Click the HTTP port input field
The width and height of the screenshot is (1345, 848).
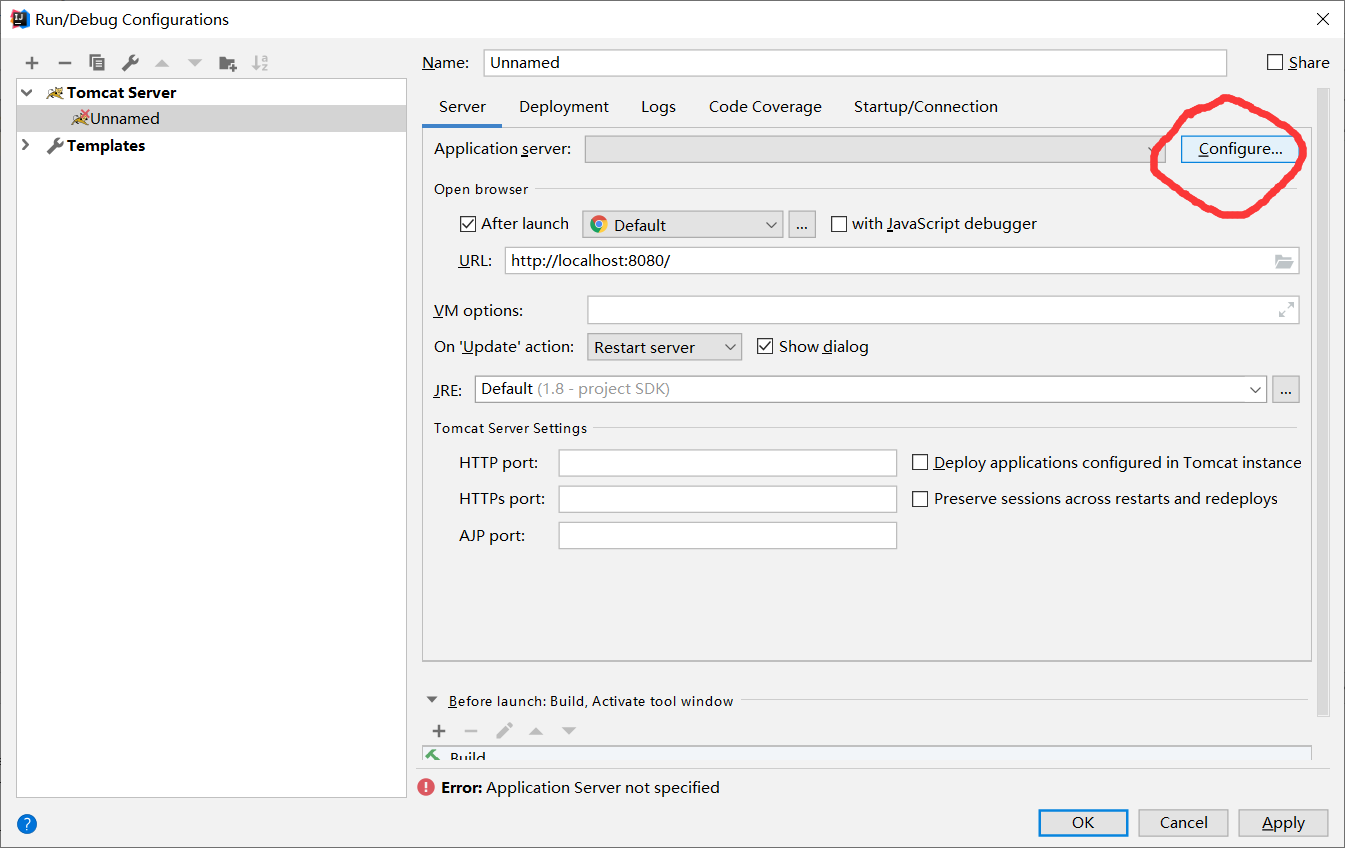[728, 463]
